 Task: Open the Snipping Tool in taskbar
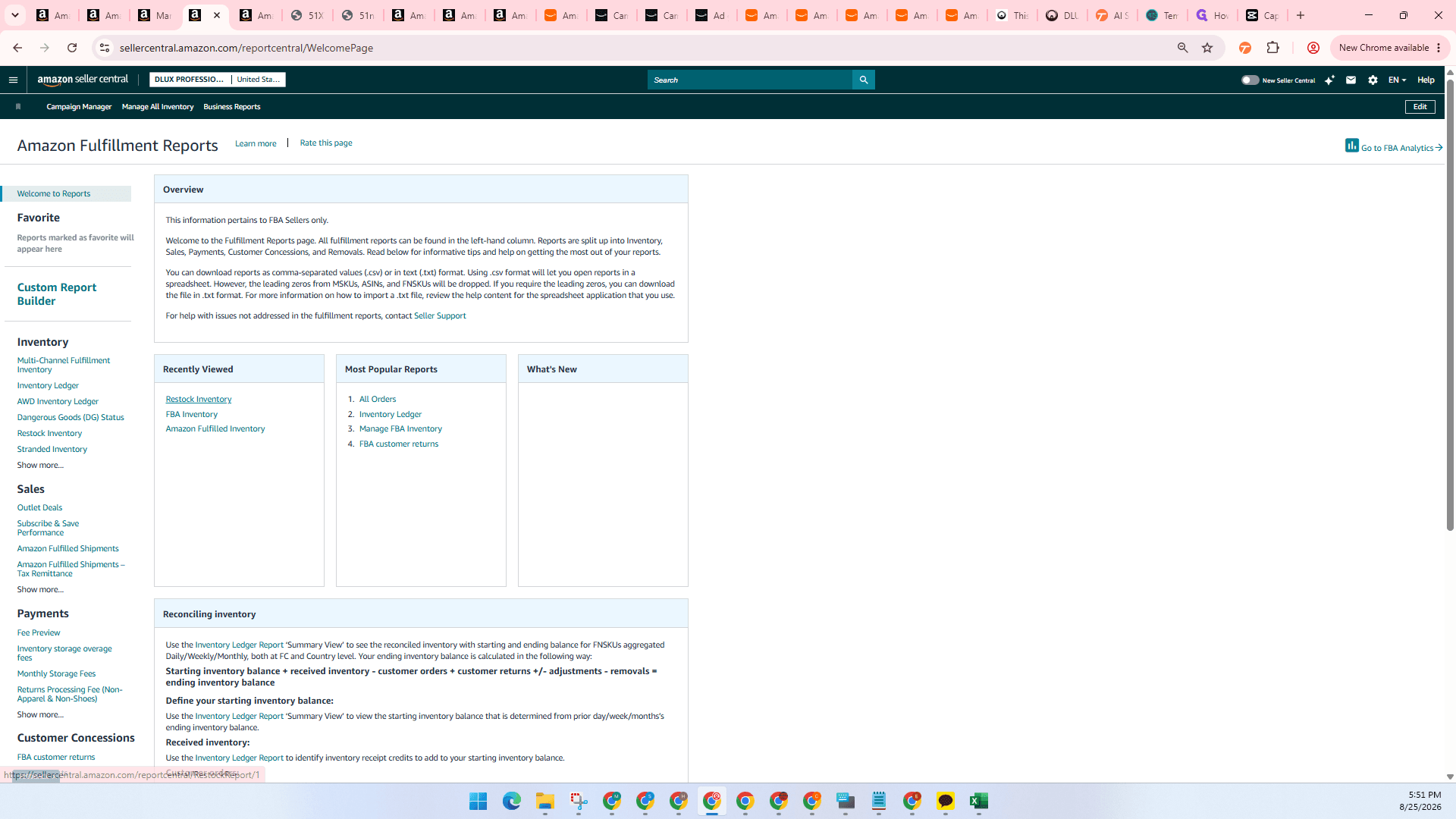coord(579,801)
